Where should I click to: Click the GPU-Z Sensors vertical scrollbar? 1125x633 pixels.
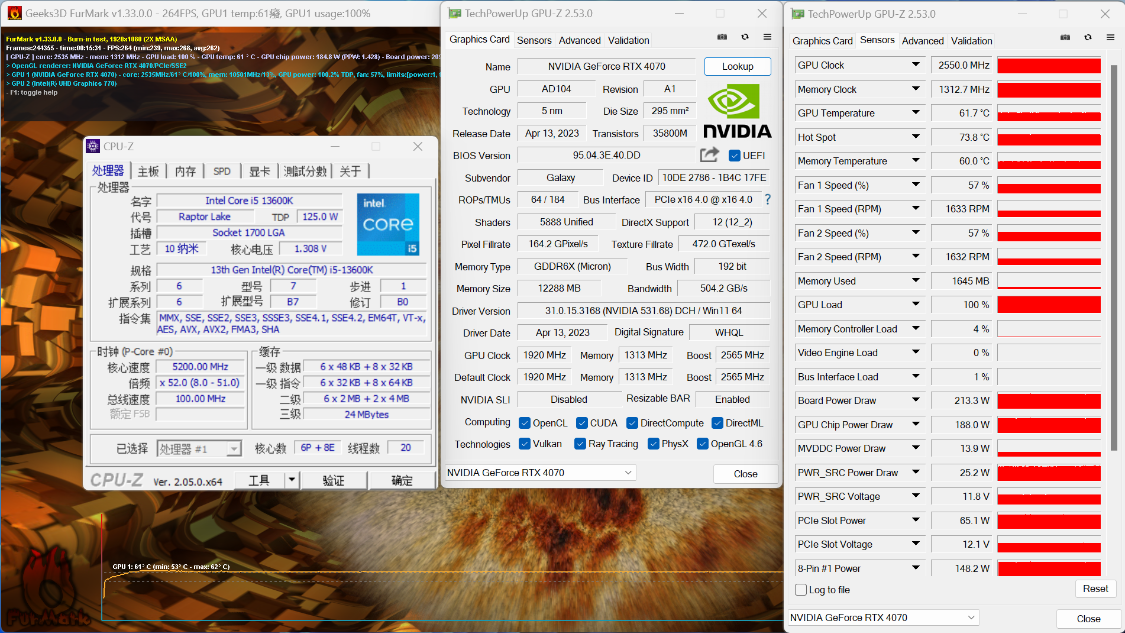(1114, 258)
